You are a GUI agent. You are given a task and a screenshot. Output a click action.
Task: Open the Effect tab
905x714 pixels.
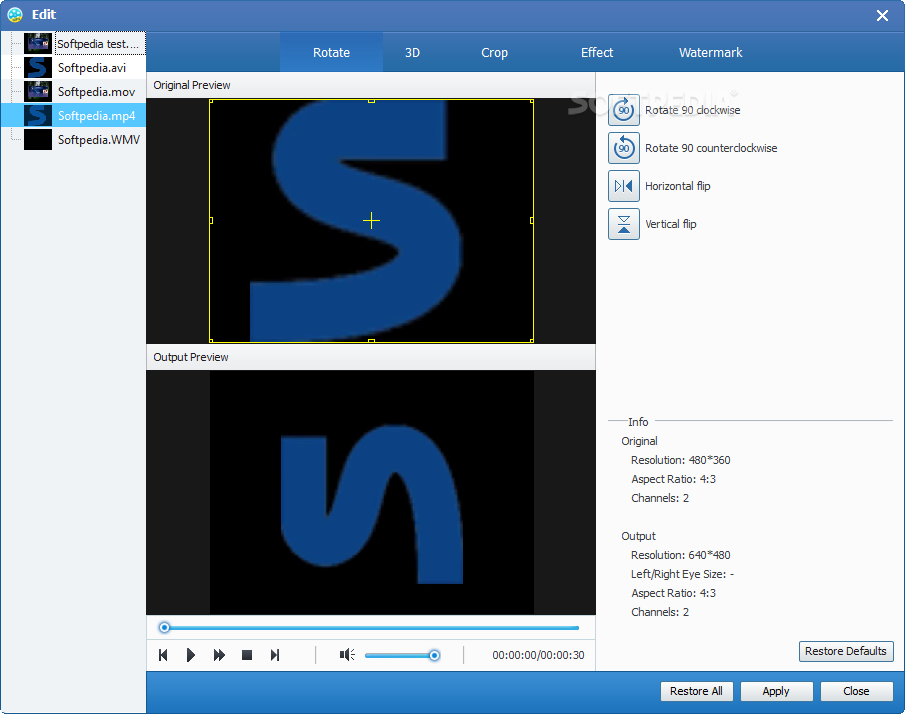[597, 53]
